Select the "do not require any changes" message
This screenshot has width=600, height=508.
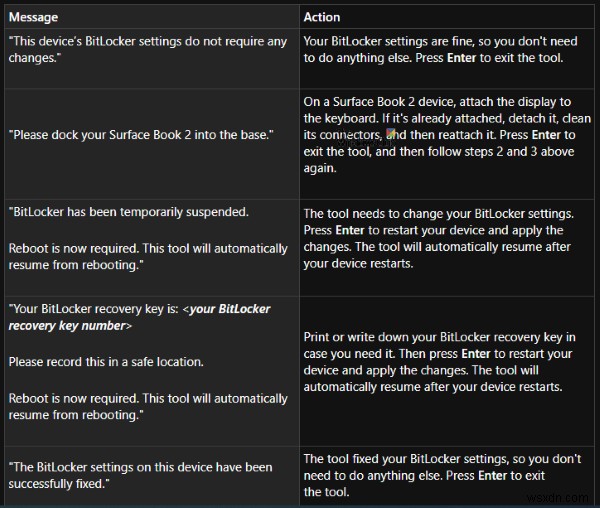point(147,48)
